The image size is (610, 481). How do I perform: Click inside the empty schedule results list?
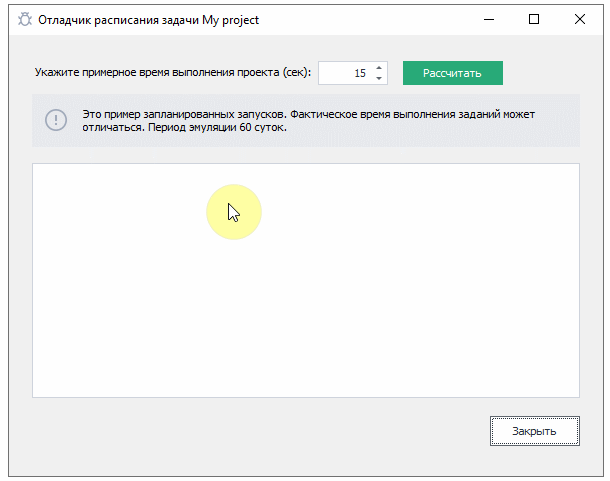point(306,280)
